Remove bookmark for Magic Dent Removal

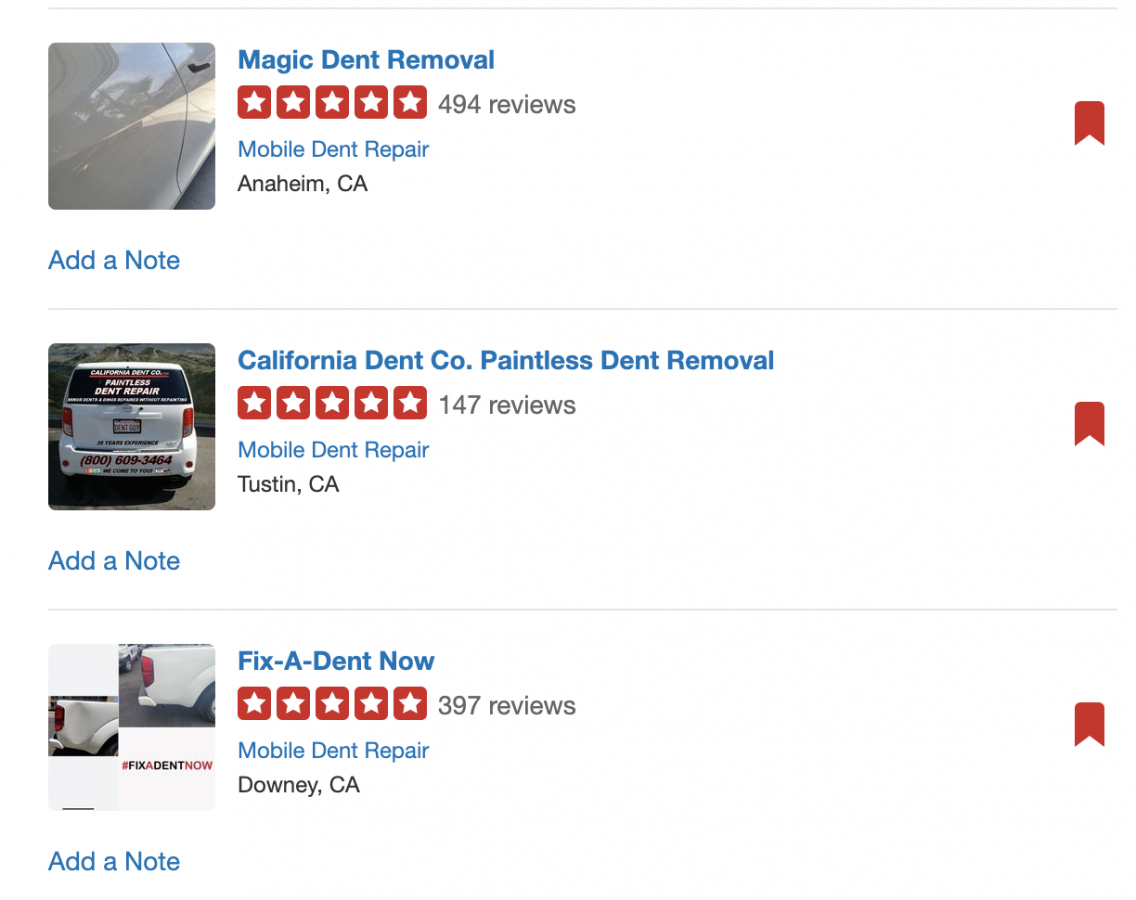(x=1089, y=123)
